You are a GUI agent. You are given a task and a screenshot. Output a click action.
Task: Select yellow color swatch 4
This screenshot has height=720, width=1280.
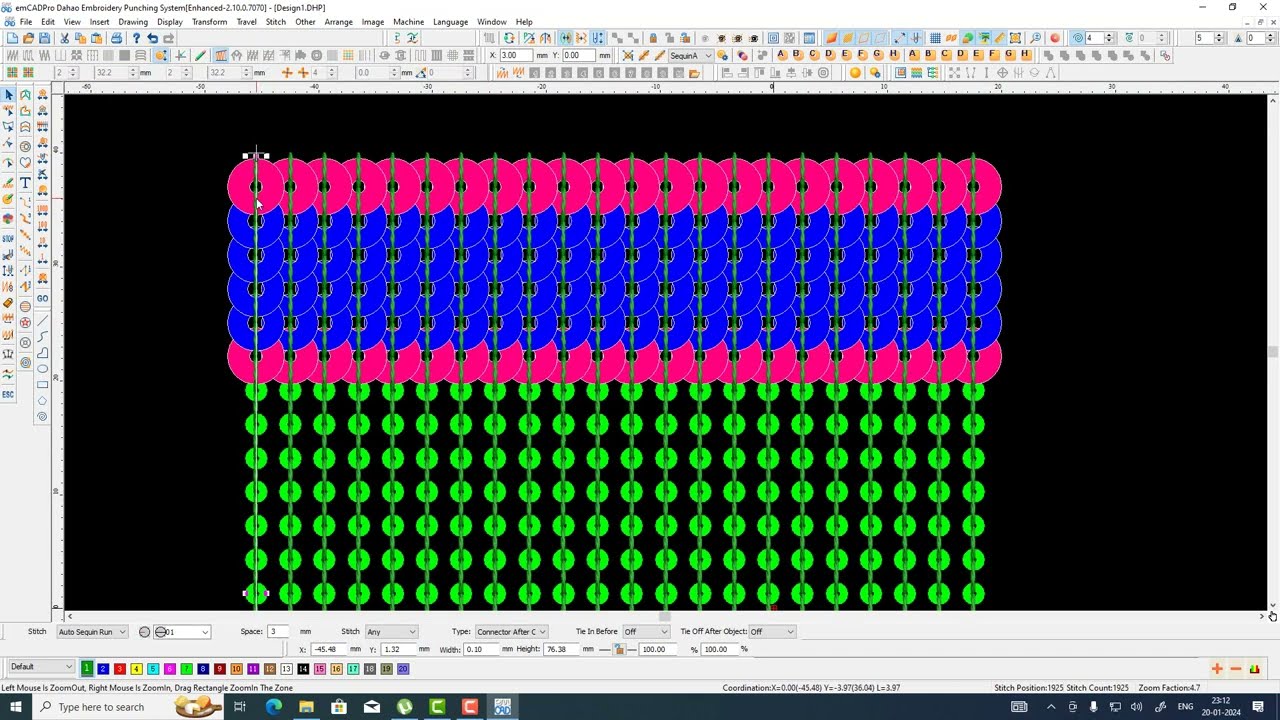(136, 669)
